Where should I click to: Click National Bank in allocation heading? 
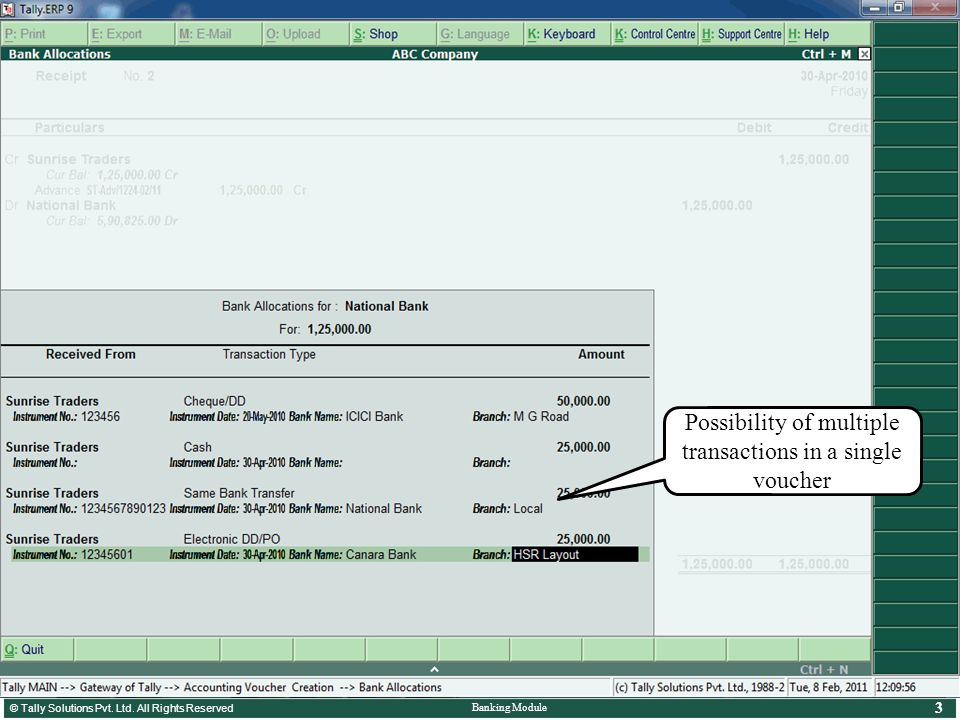(386, 306)
